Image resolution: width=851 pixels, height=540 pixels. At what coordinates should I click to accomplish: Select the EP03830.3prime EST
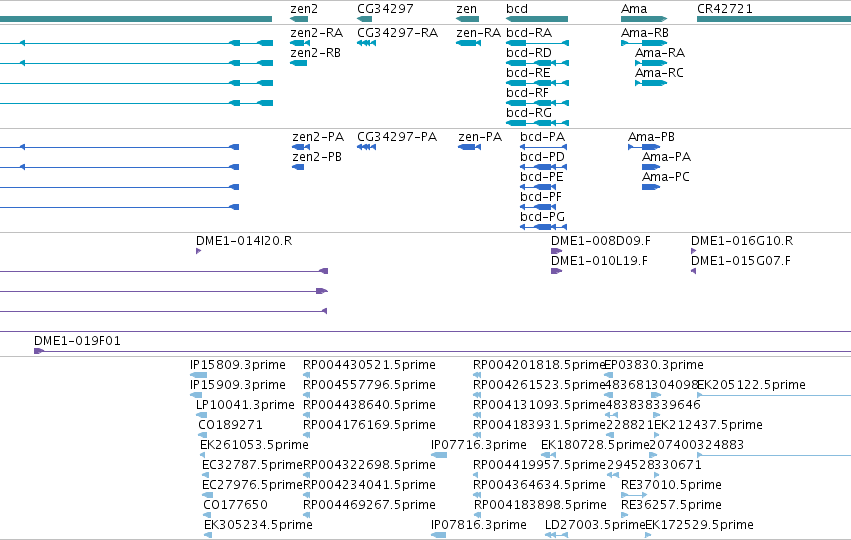tap(655, 365)
